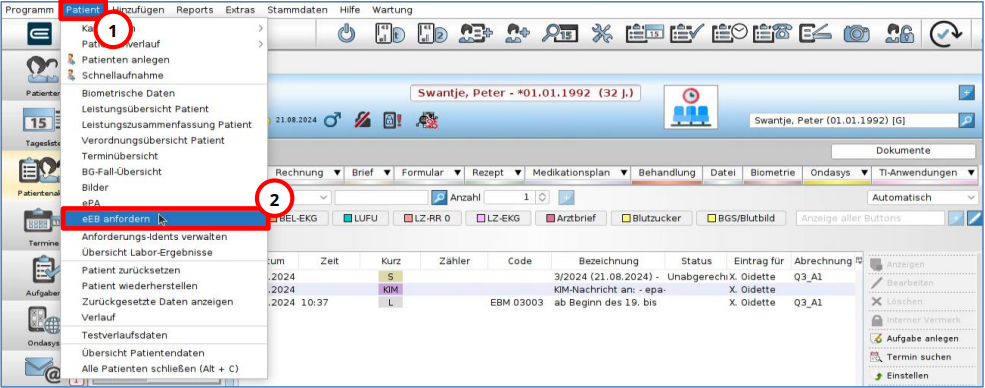Click the crossed-out card icon in patient header
Image resolution: width=985 pixels, height=388 pixels.
[x=362, y=119]
